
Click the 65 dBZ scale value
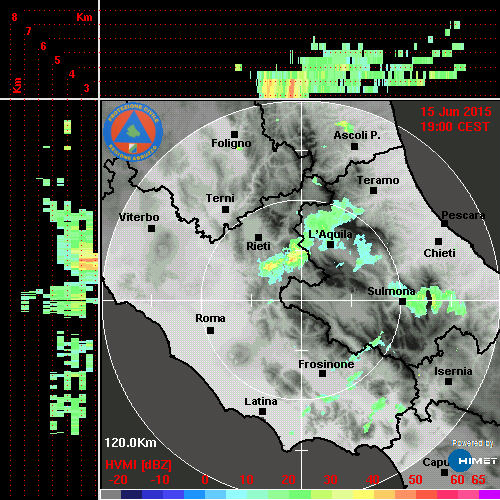tap(478, 480)
